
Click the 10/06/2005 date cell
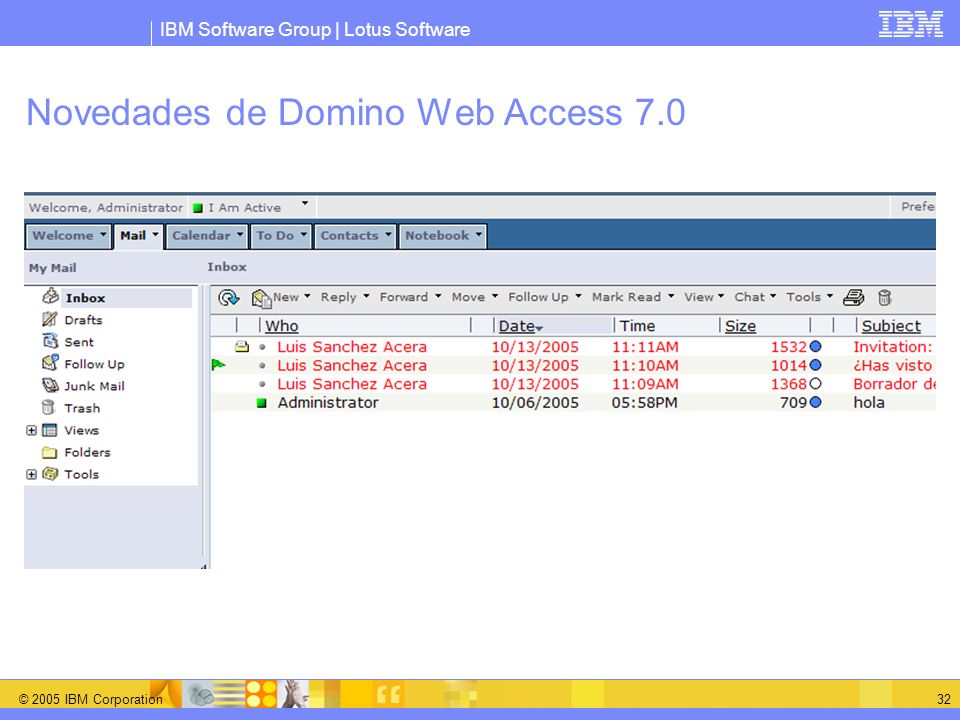point(534,402)
